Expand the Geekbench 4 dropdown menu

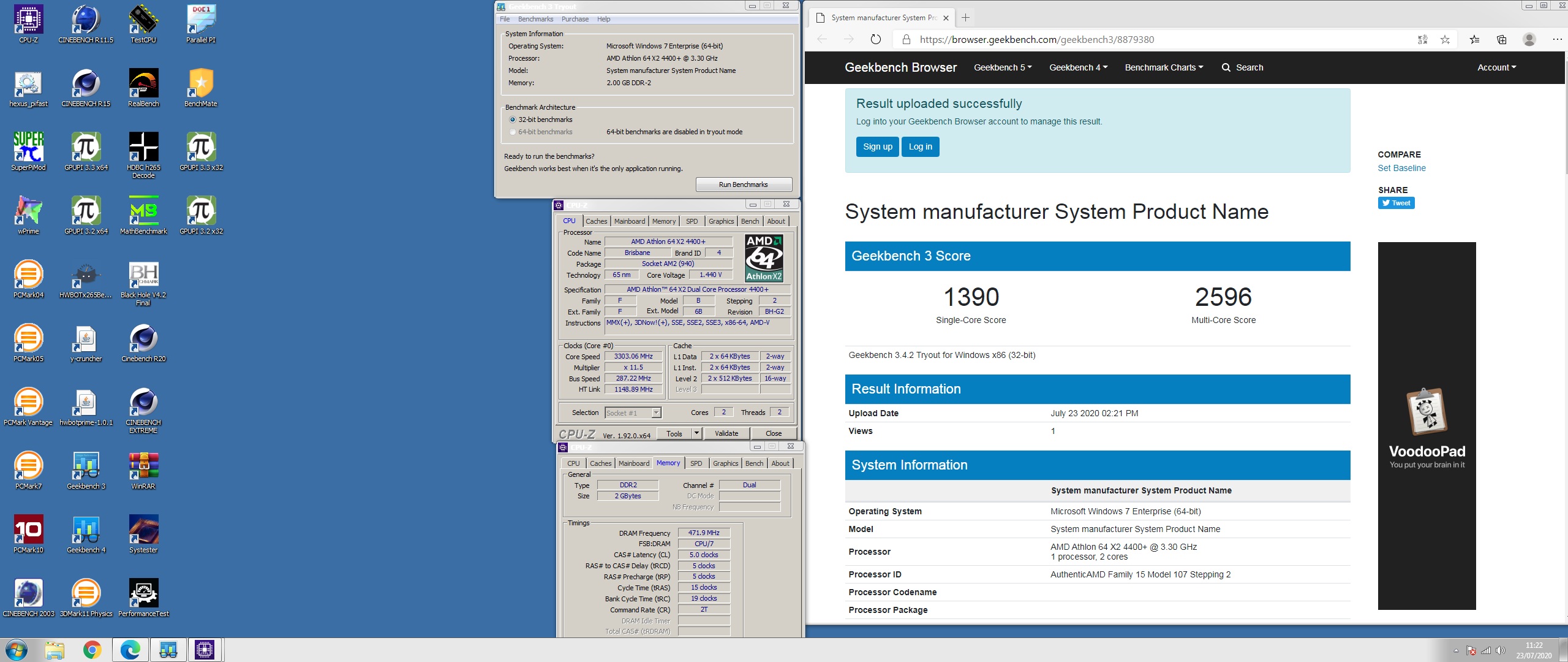[x=1078, y=67]
